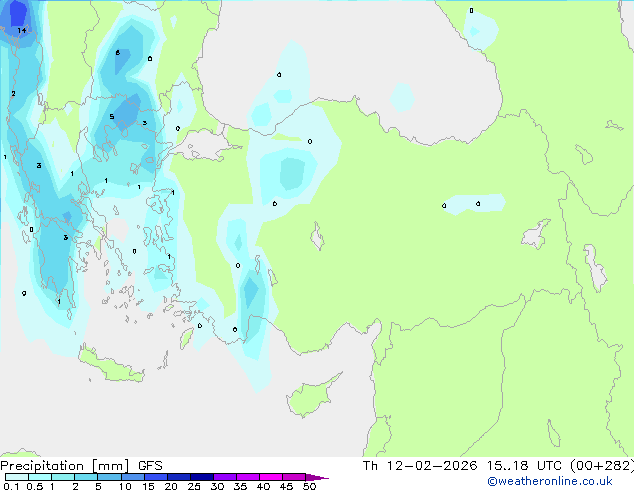Click the above-50 arrow tip of legend
The height and width of the screenshot is (490, 634).
[x=317, y=477]
